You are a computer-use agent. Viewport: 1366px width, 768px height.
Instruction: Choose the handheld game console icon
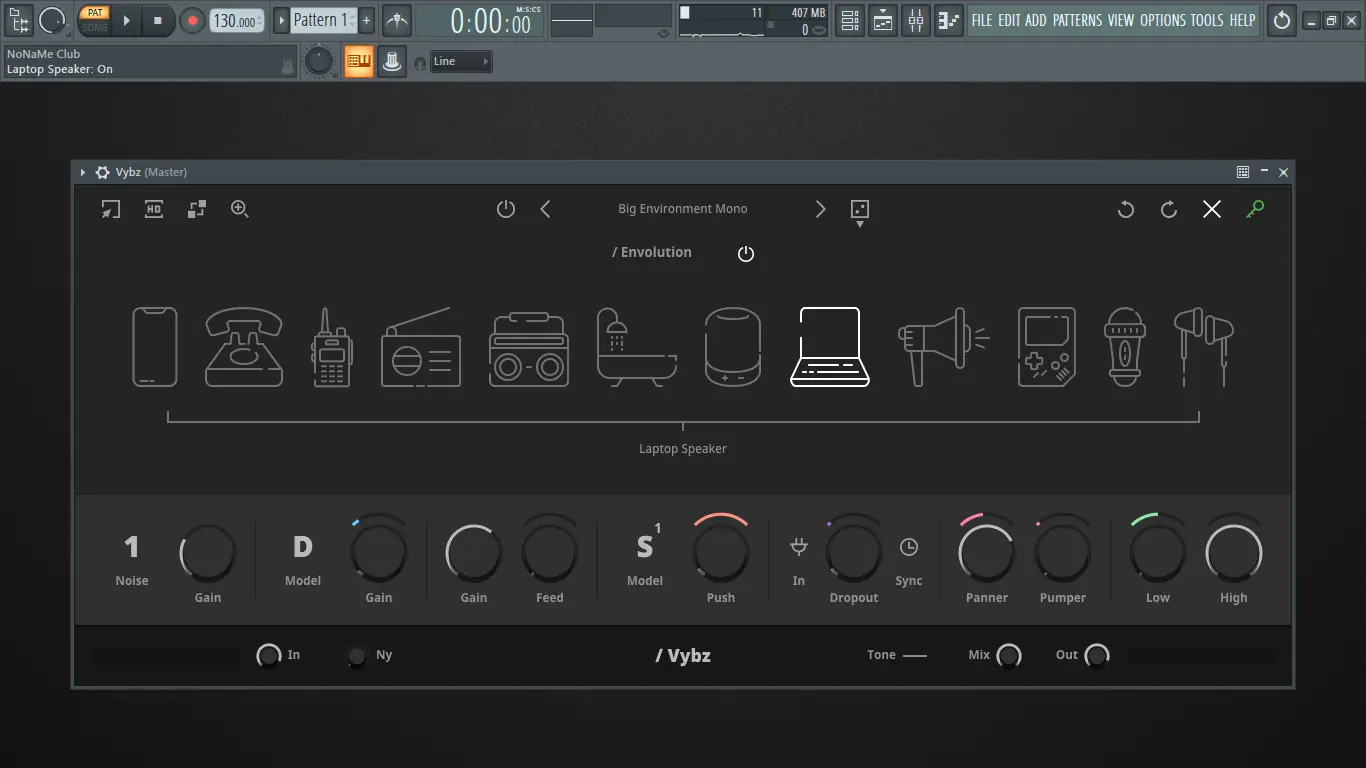1047,347
